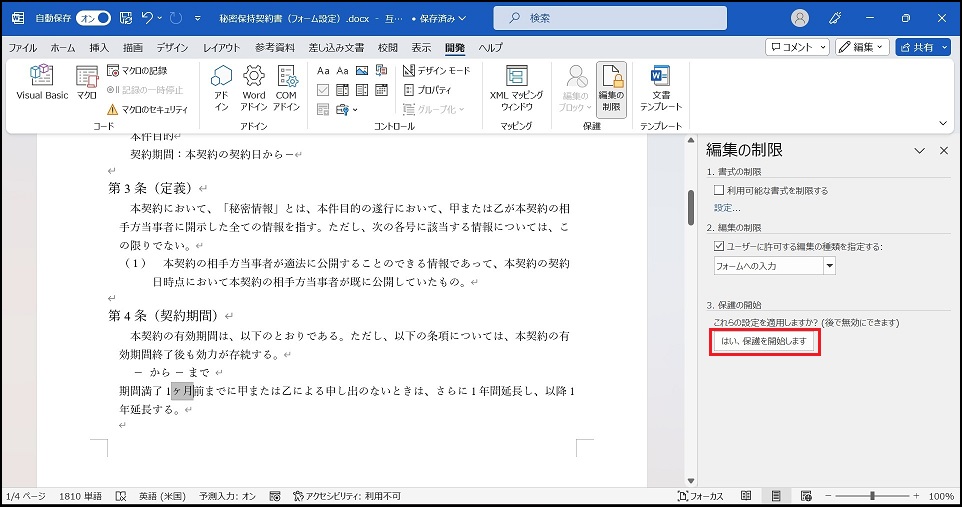Toggle 自動保存 switch off
This screenshot has width=962, height=507.
click(93, 18)
